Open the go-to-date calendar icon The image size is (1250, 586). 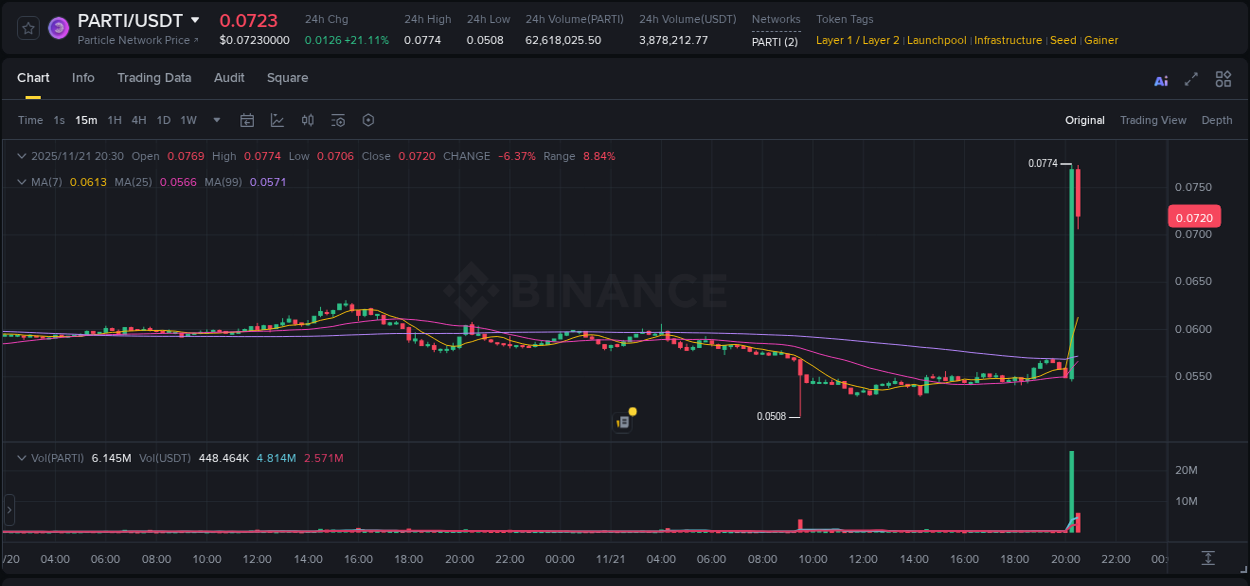tap(247, 120)
